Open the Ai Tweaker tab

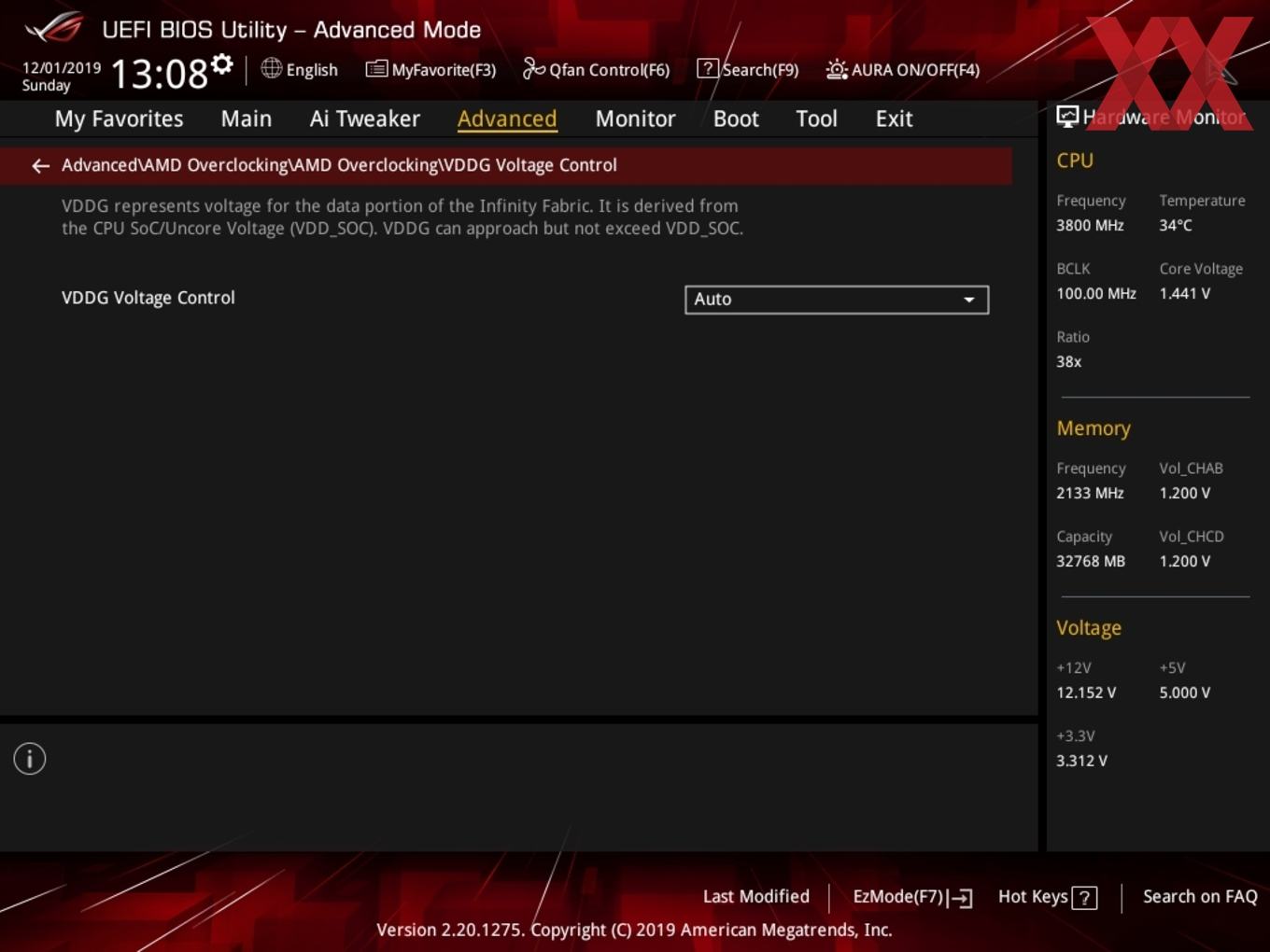(x=365, y=119)
